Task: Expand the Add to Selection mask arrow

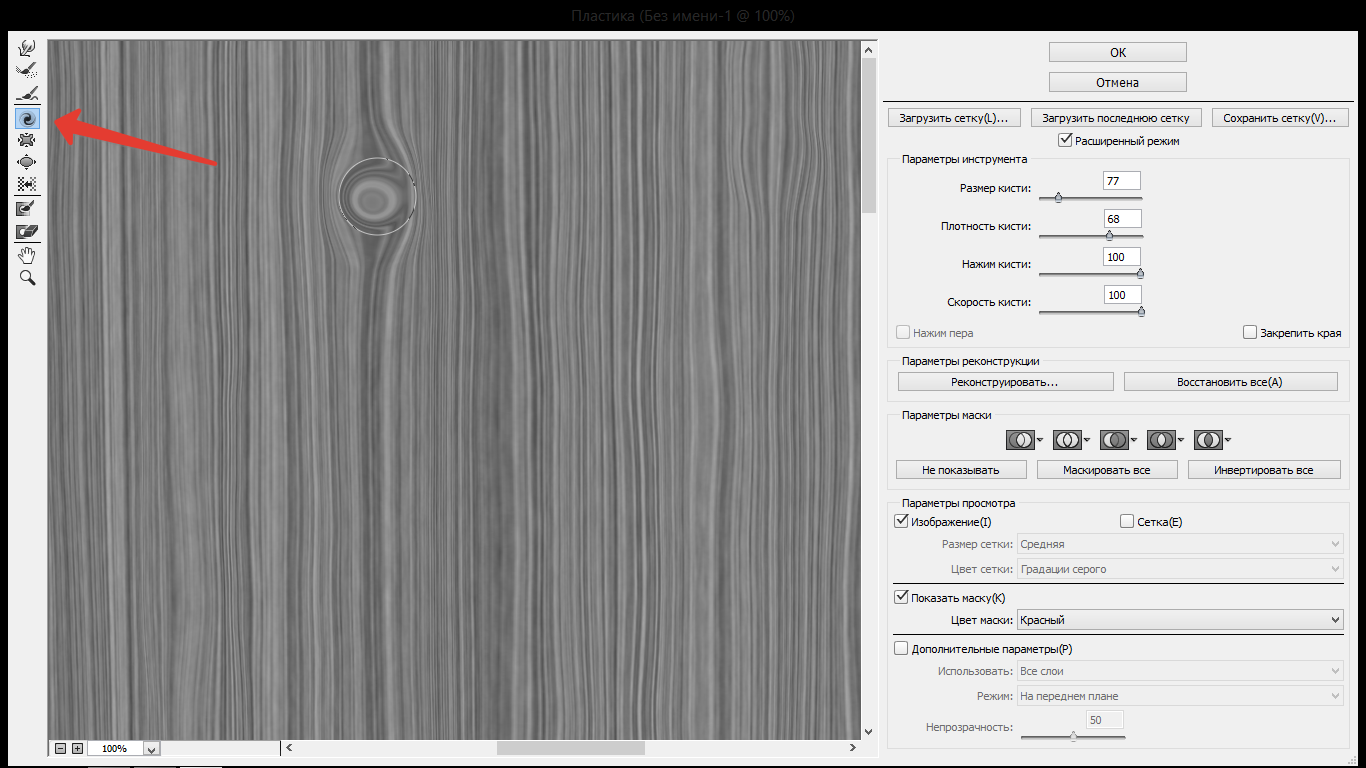Action: pyautogui.click(x=1087, y=440)
